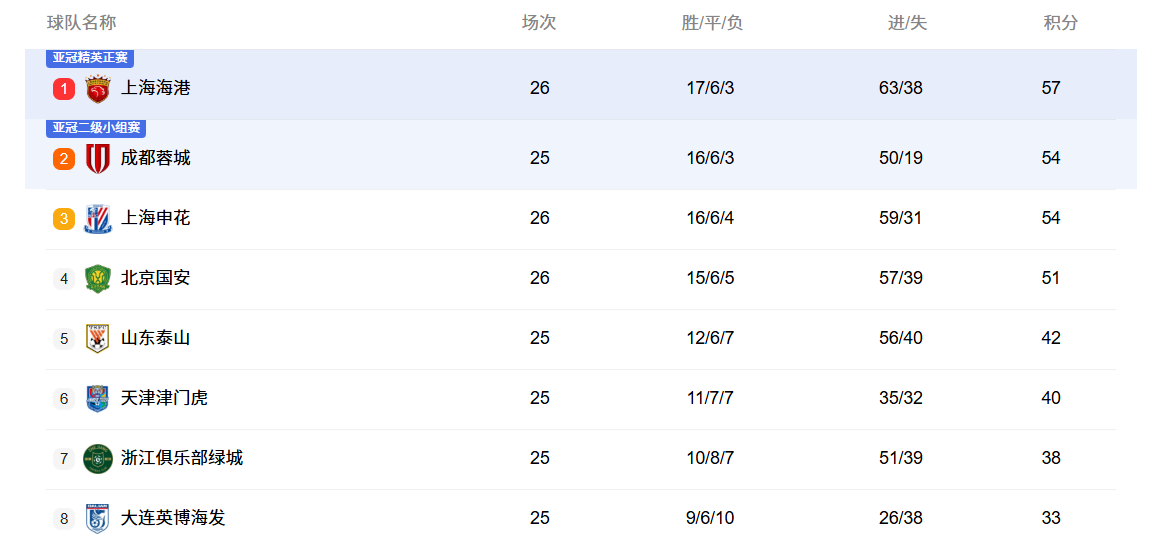Click the yellow rank 3 badge
Image resolution: width=1164 pixels, height=549 pixels.
[64, 219]
